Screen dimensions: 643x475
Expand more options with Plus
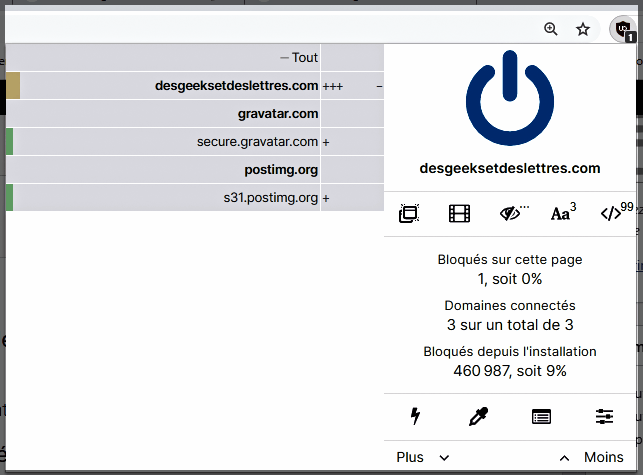click(x=422, y=457)
